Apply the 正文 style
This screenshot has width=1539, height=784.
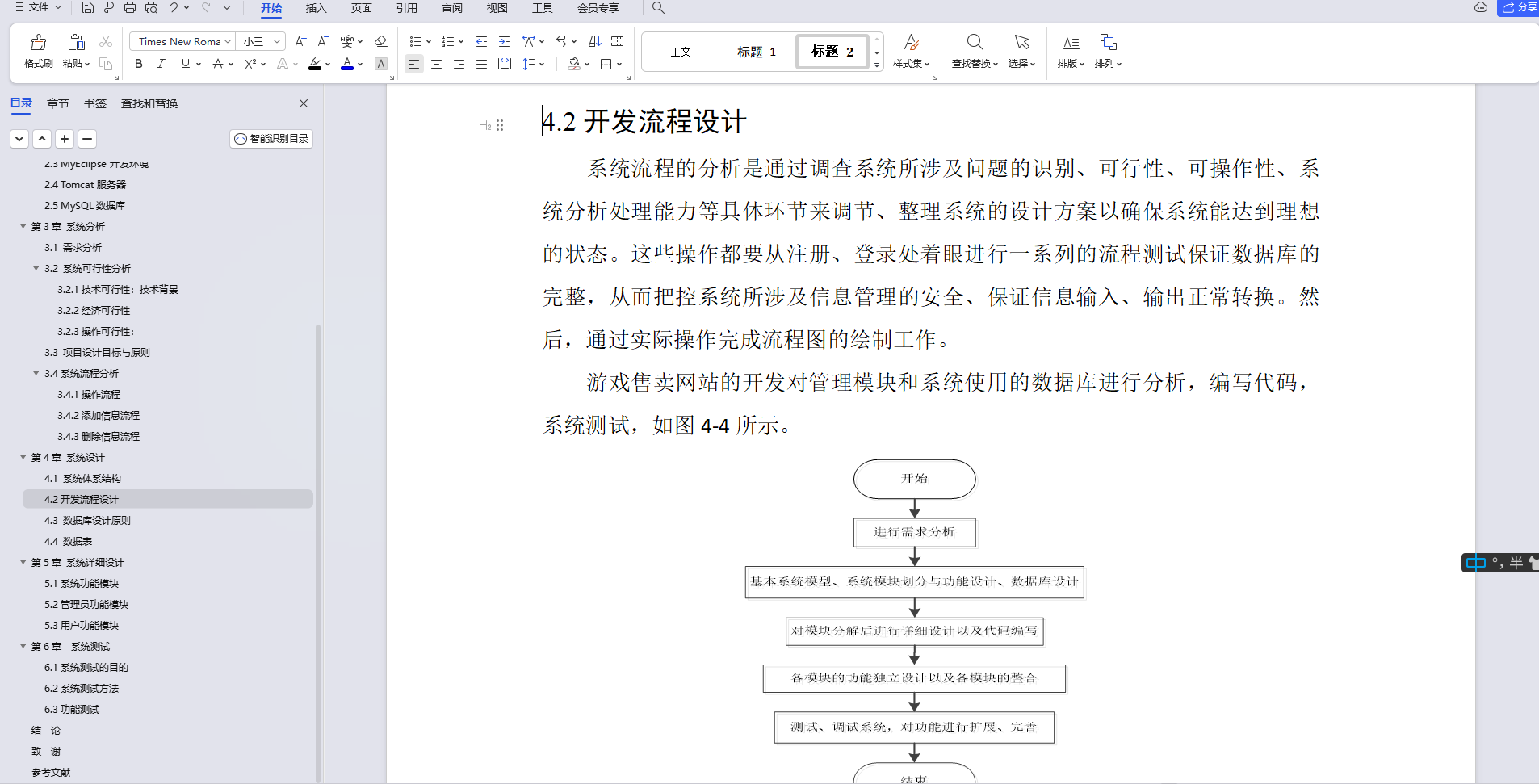tap(681, 52)
